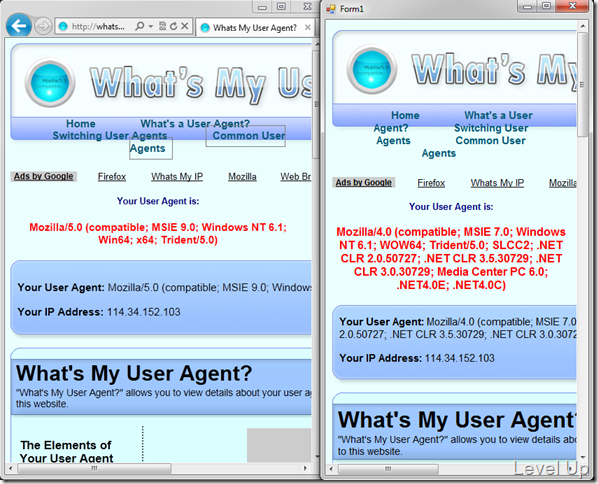The width and height of the screenshot is (598, 484).
Task: Click IP address 114.34.152.103 in Form1 window
Action: pyautogui.click(x=460, y=358)
